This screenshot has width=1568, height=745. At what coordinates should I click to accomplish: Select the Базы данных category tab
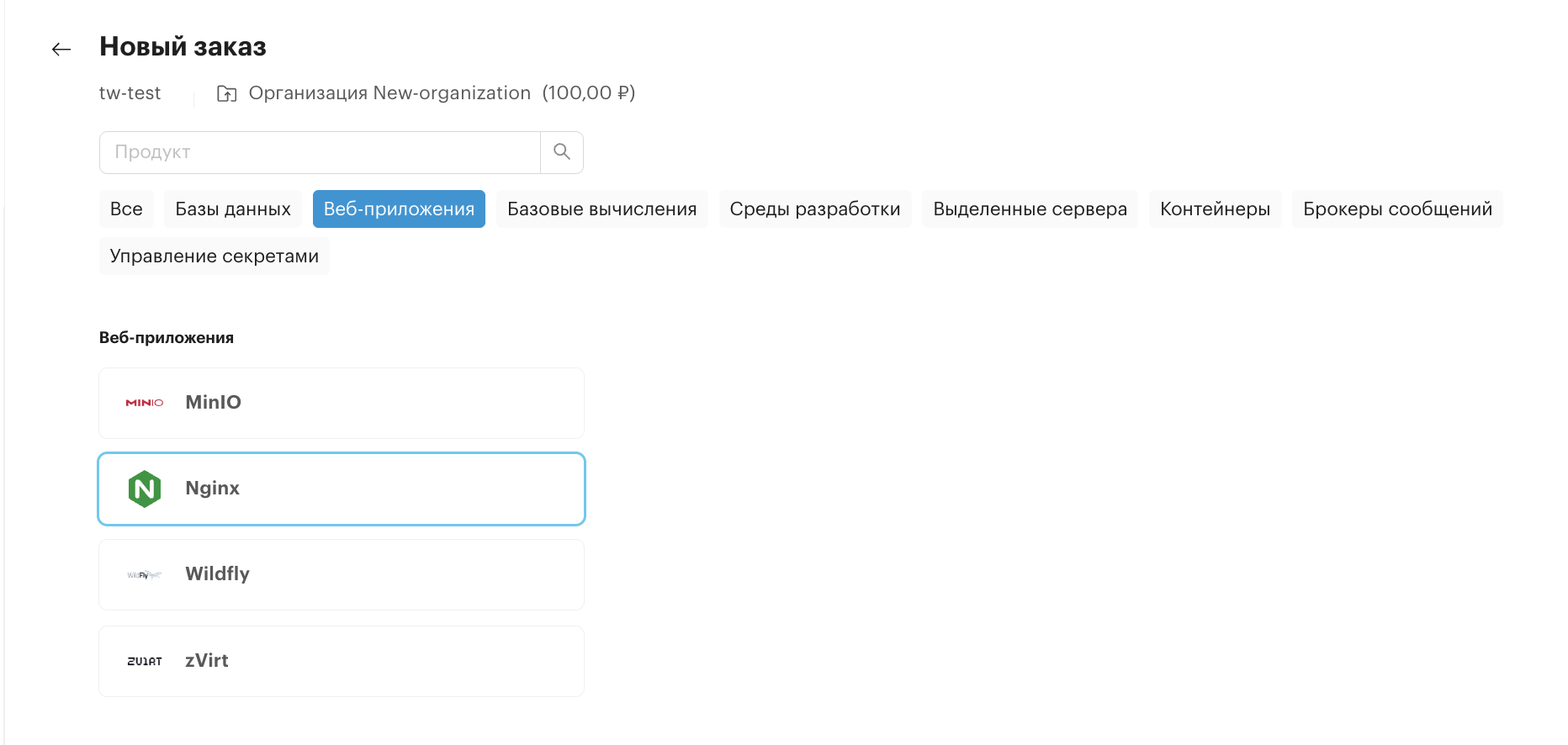[233, 209]
